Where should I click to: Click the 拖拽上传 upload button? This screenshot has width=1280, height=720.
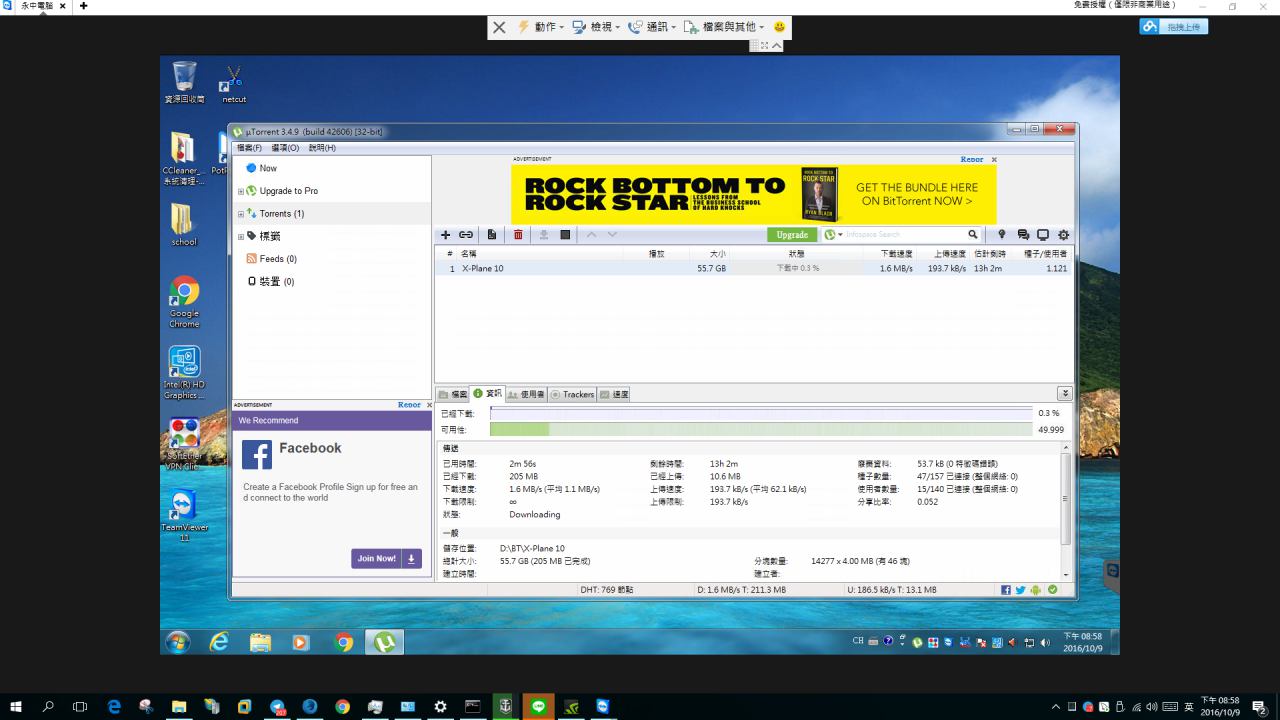(x=1174, y=27)
